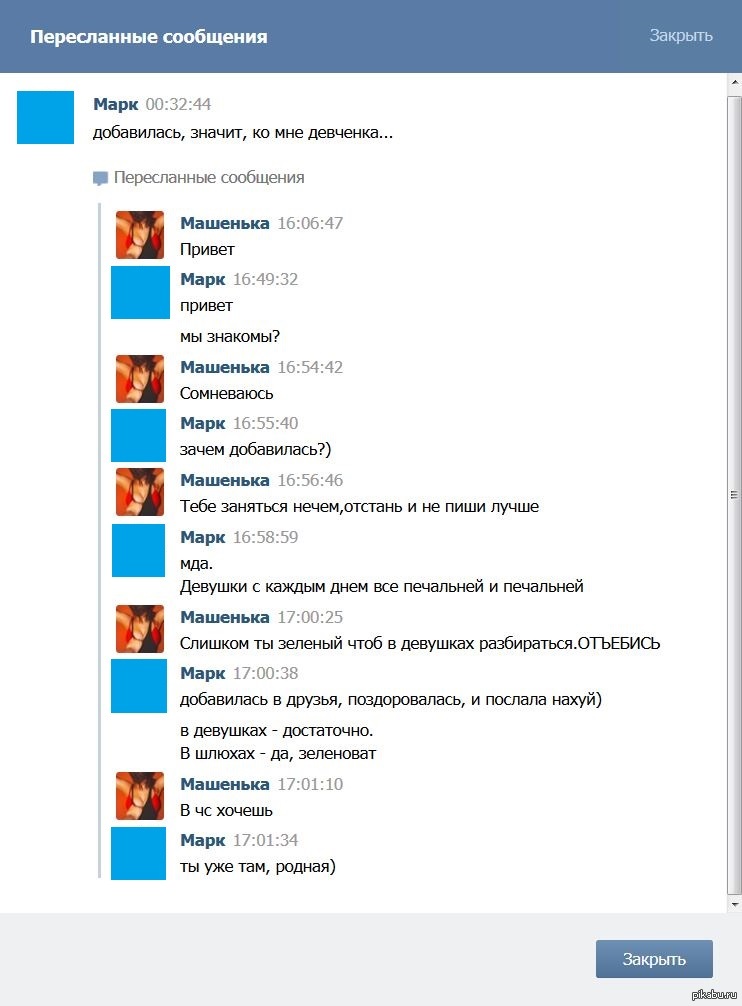Open Машенька name link at 16:54:42
Screen dimensions: 742x1006
(224, 367)
